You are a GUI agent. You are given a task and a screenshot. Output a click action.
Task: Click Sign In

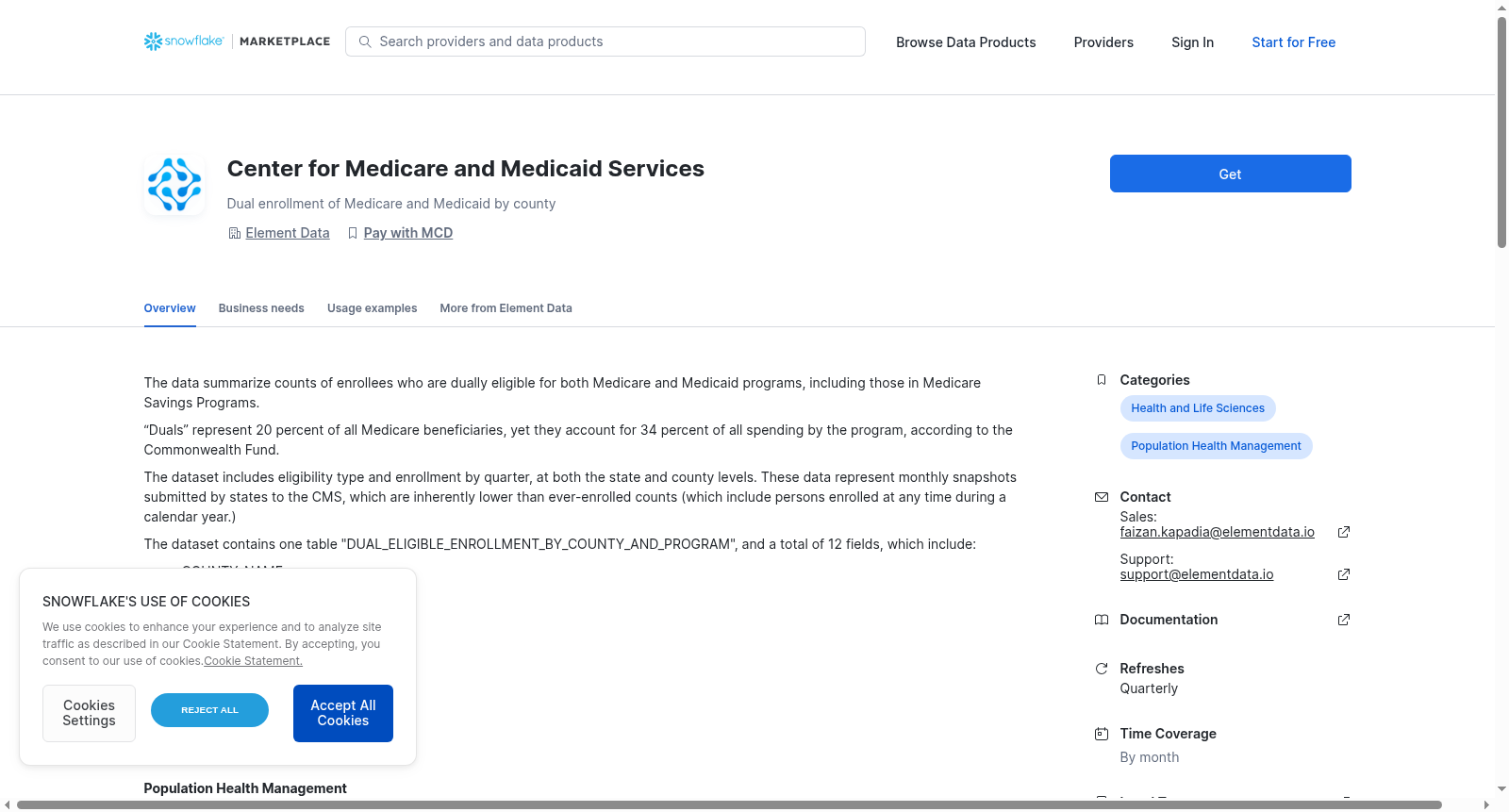point(1192,42)
